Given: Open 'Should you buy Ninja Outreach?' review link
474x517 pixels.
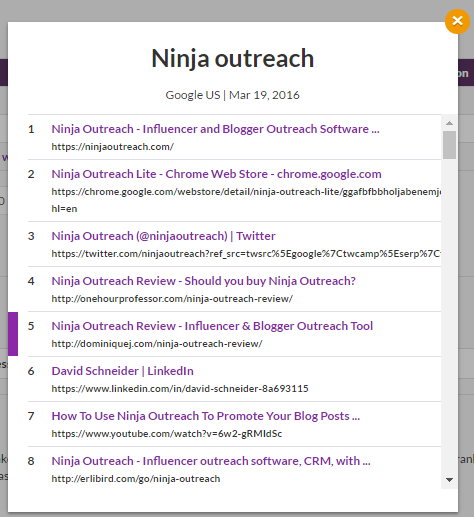Looking at the screenshot, I should [x=203, y=281].
